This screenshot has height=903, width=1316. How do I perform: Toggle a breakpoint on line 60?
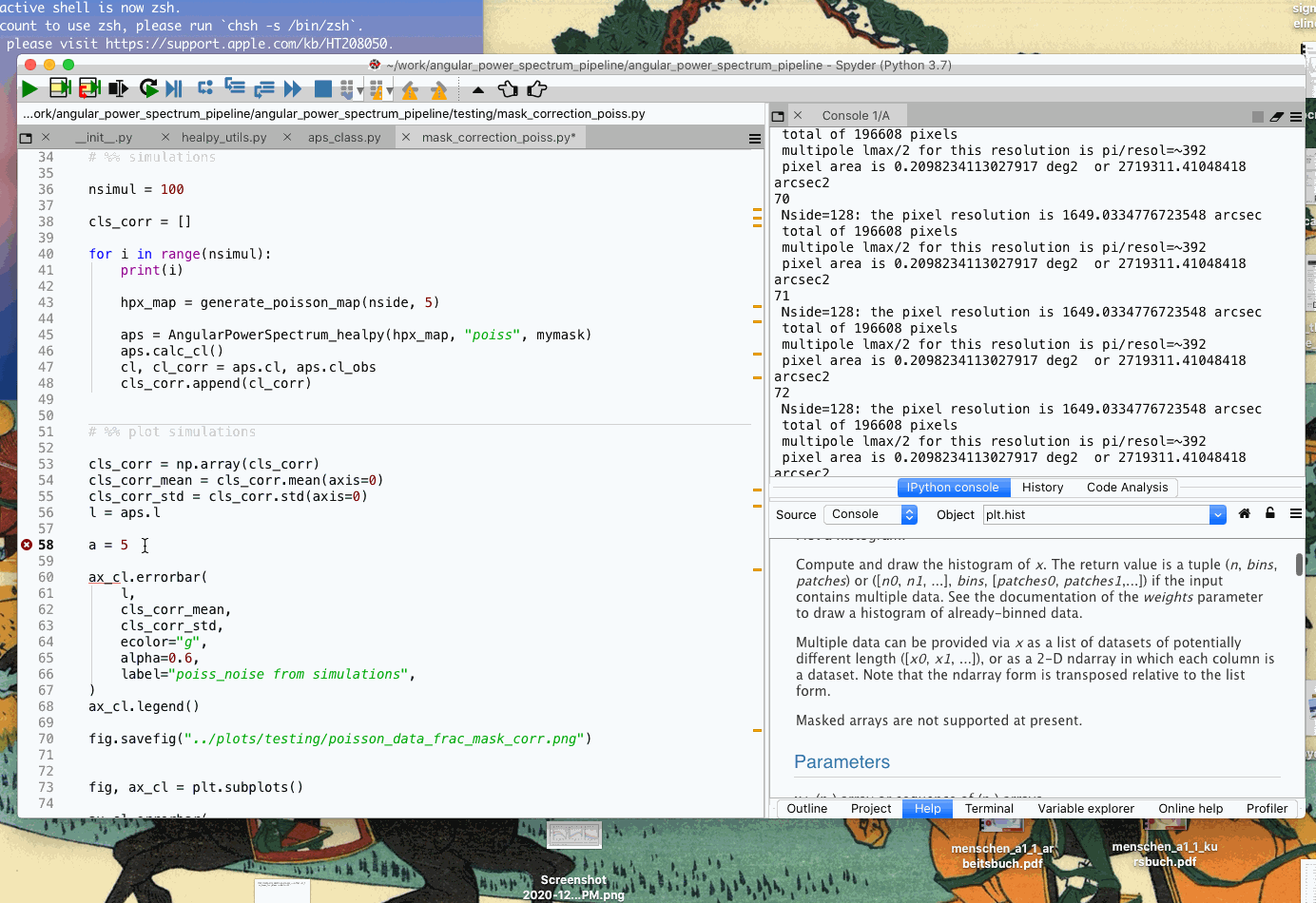(29, 577)
